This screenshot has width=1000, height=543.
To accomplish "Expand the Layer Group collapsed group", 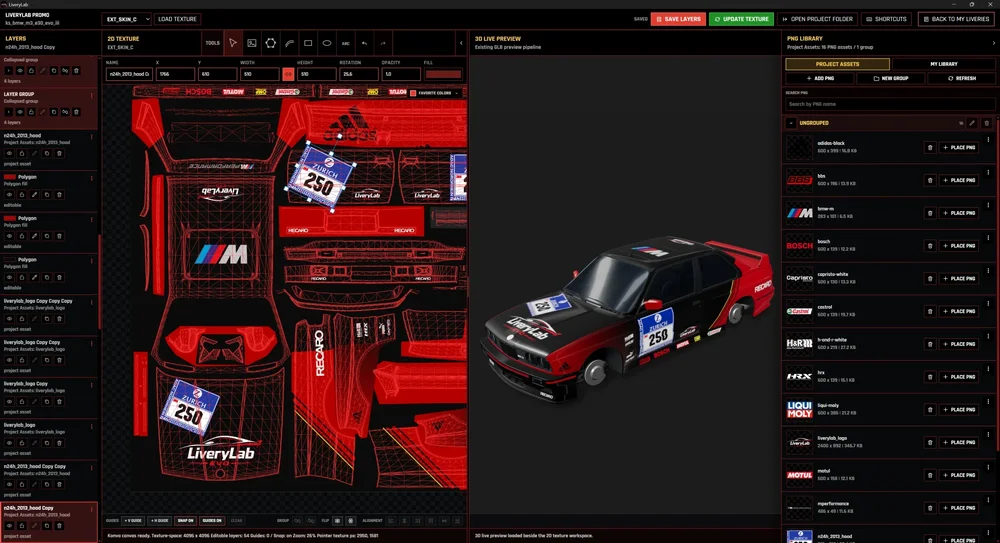I will point(9,112).
